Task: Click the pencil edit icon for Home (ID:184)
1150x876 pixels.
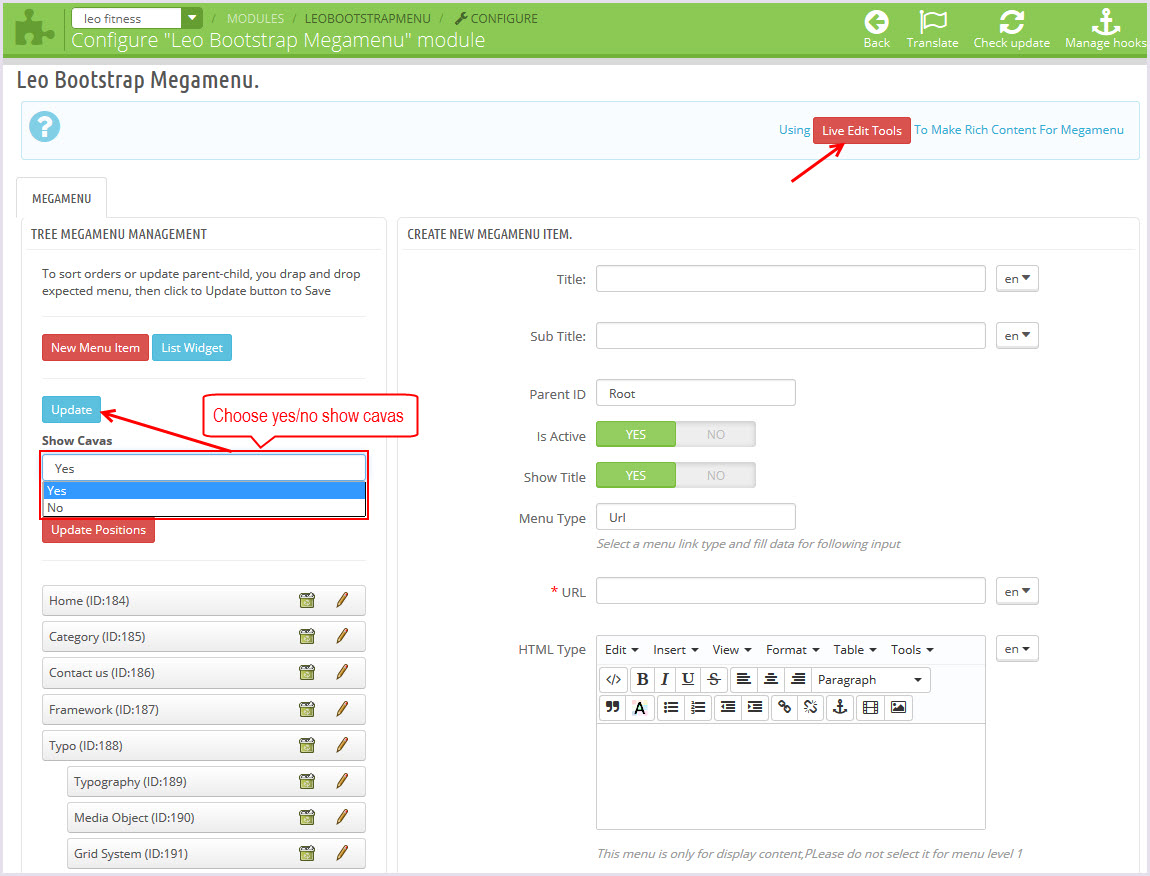Action: 343,600
